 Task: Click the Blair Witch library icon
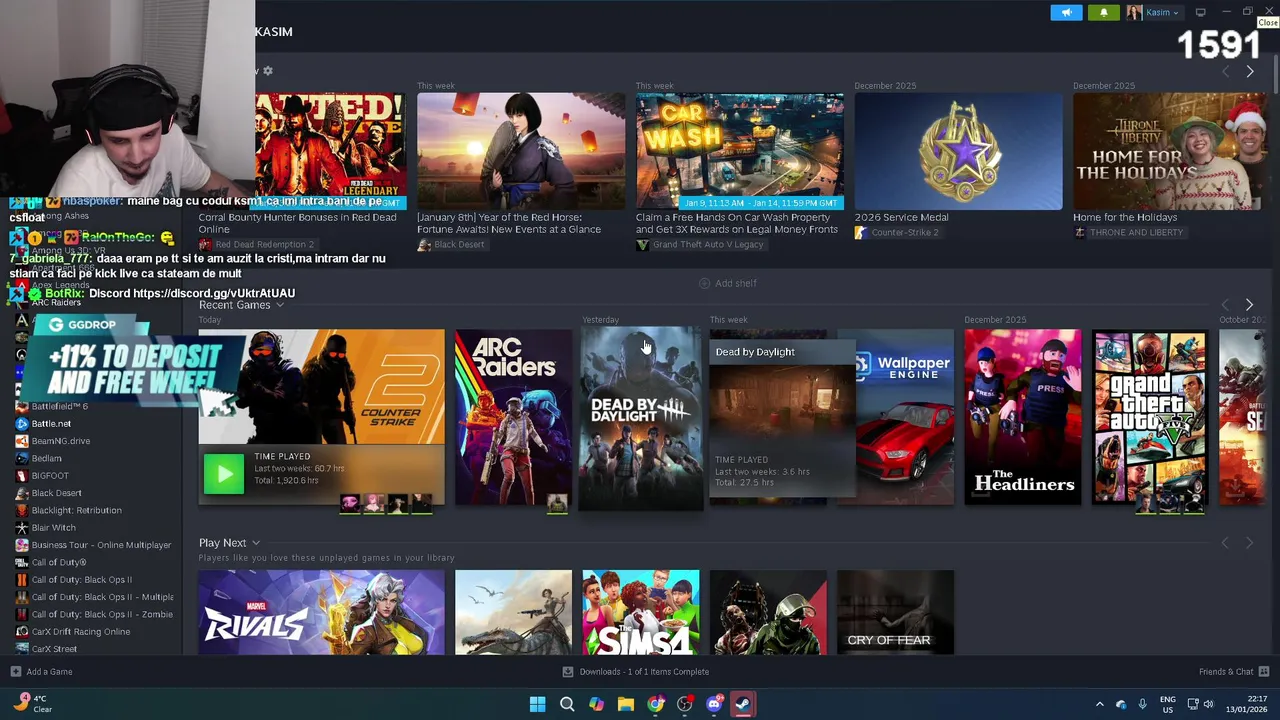point(22,528)
